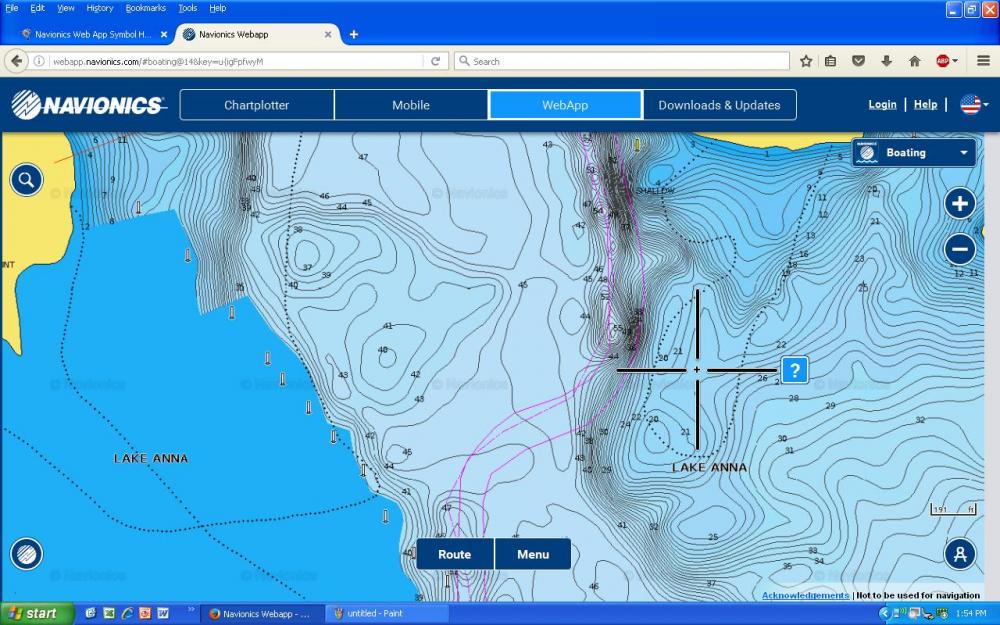Open the History menu
The image size is (1000, 625).
[x=99, y=8]
